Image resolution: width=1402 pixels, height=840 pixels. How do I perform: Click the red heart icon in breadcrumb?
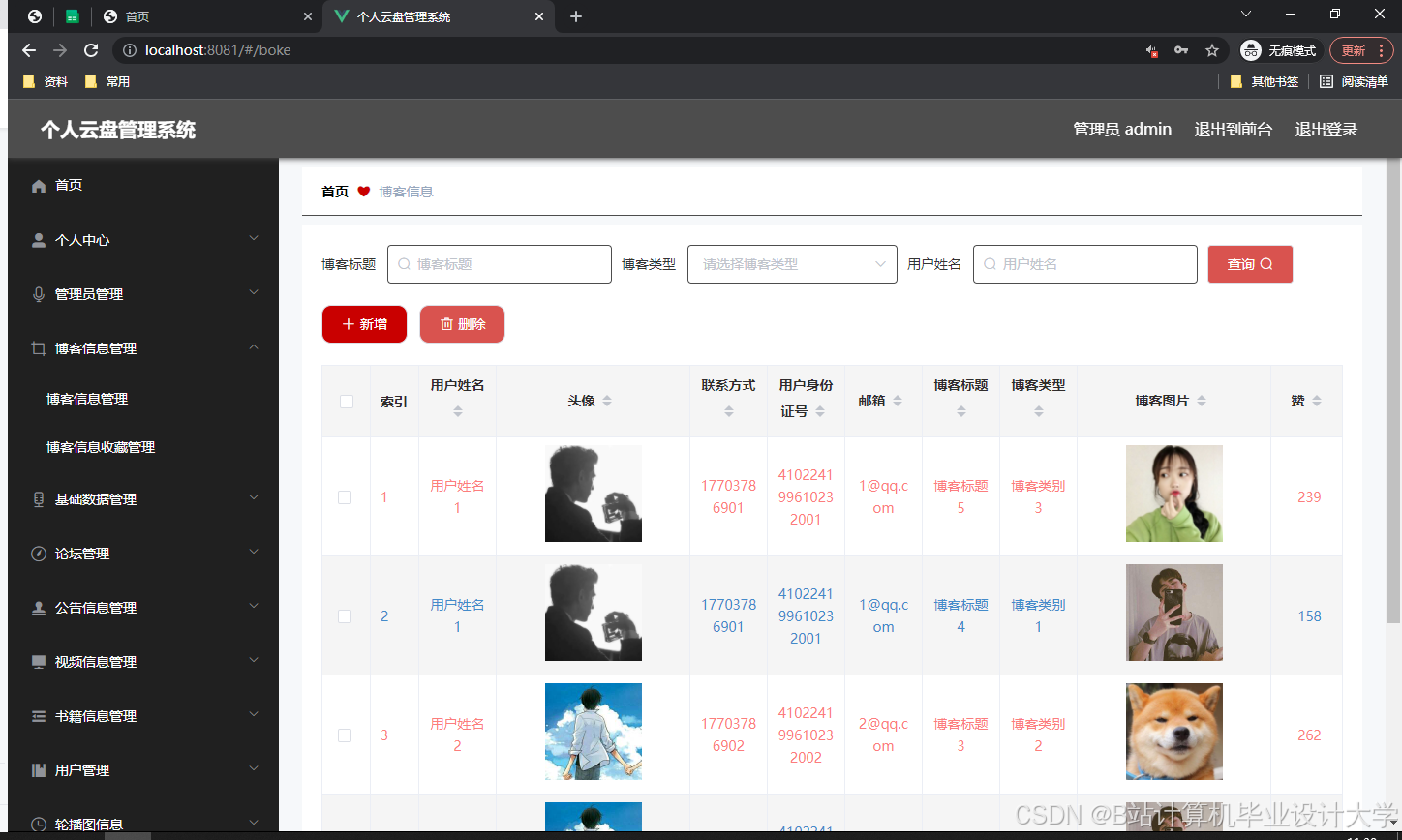364,192
